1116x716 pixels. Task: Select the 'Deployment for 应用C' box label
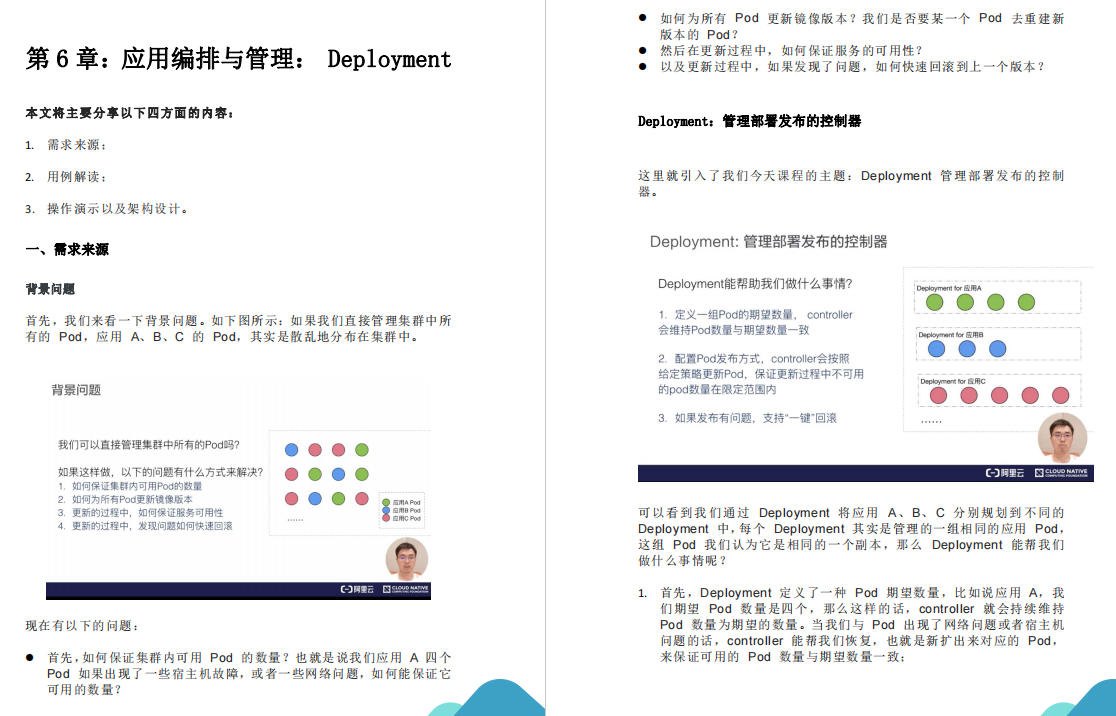pos(952,381)
